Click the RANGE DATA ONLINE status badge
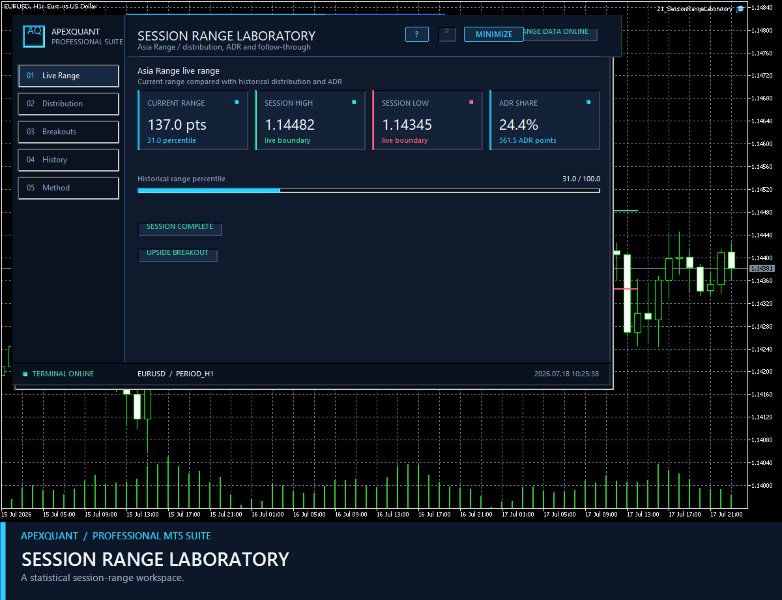The height and width of the screenshot is (600, 782). (x=560, y=32)
